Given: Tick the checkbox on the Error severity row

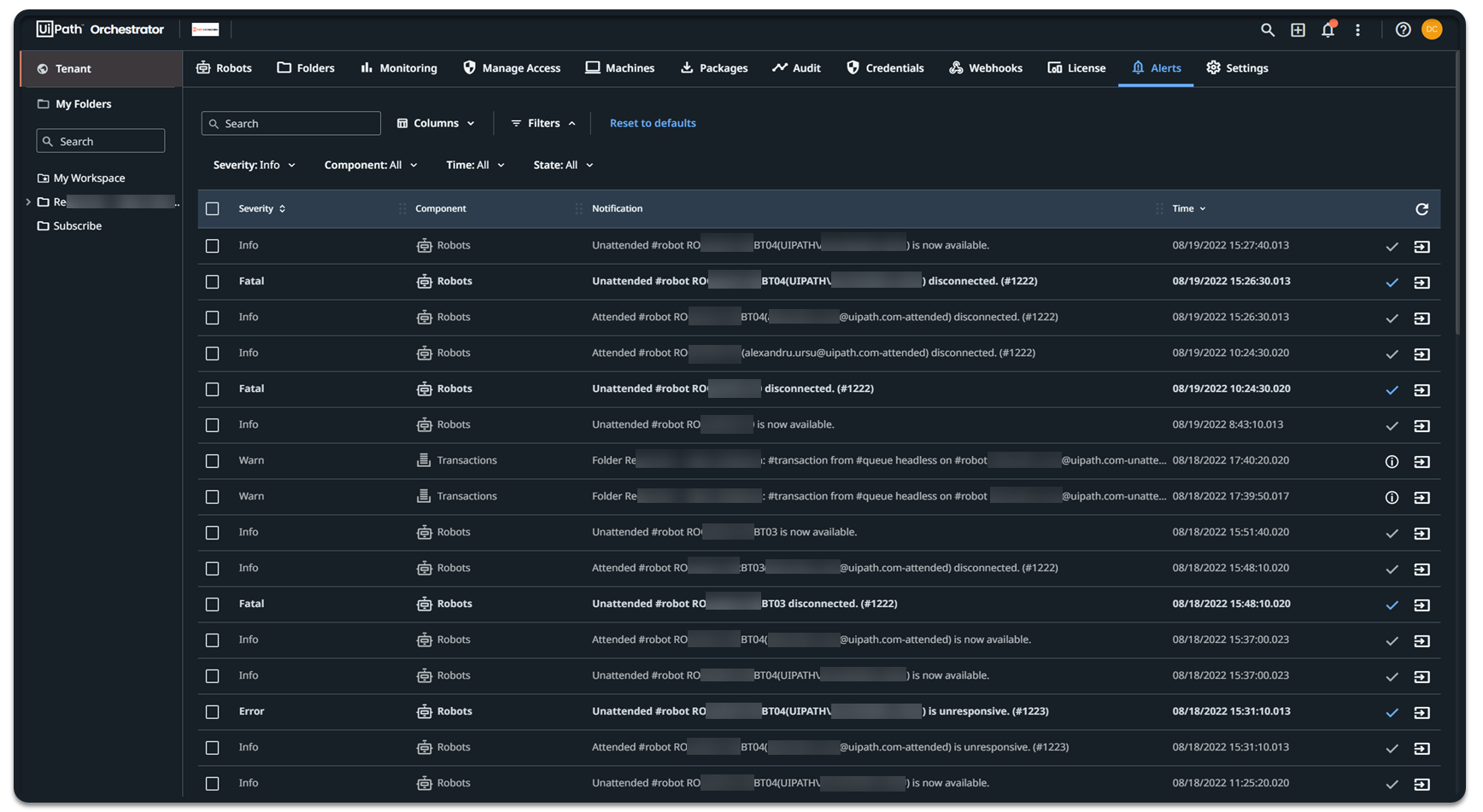Looking at the screenshot, I should 212,711.
